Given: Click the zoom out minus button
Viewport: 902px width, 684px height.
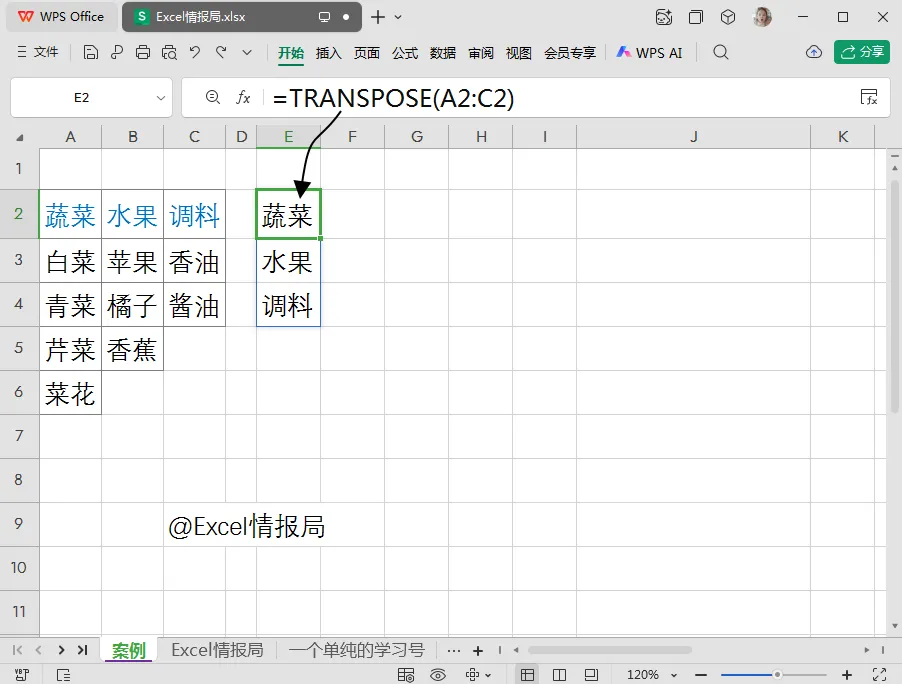Looking at the screenshot, I should tap(701, 674).
